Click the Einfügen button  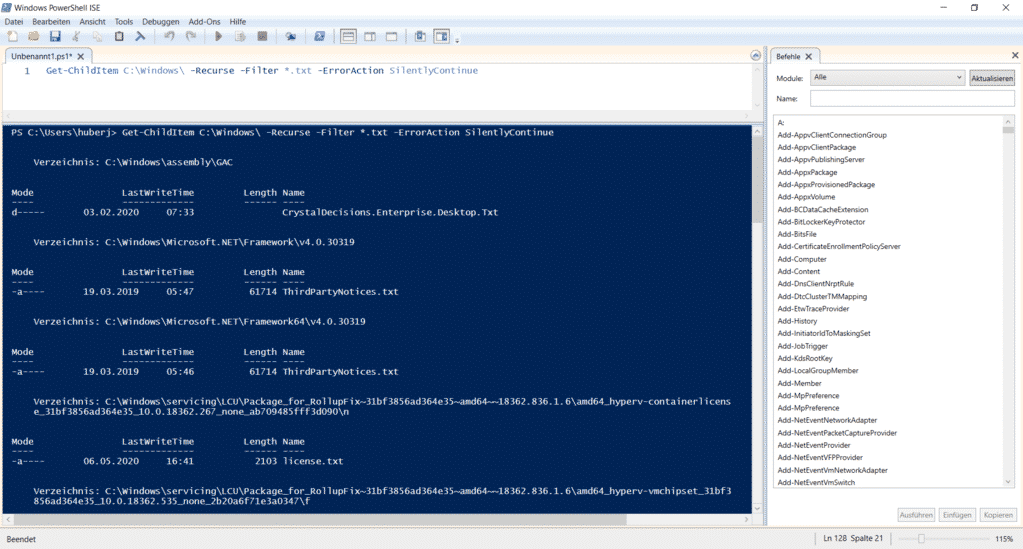pyautogui.click(x=957, y=515)
